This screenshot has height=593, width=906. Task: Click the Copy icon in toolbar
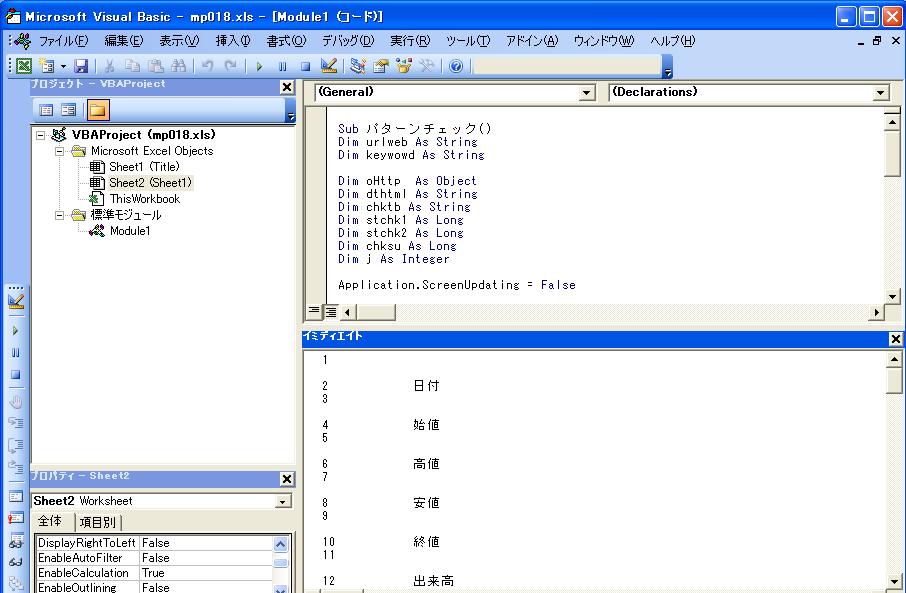tap(132, 66)
